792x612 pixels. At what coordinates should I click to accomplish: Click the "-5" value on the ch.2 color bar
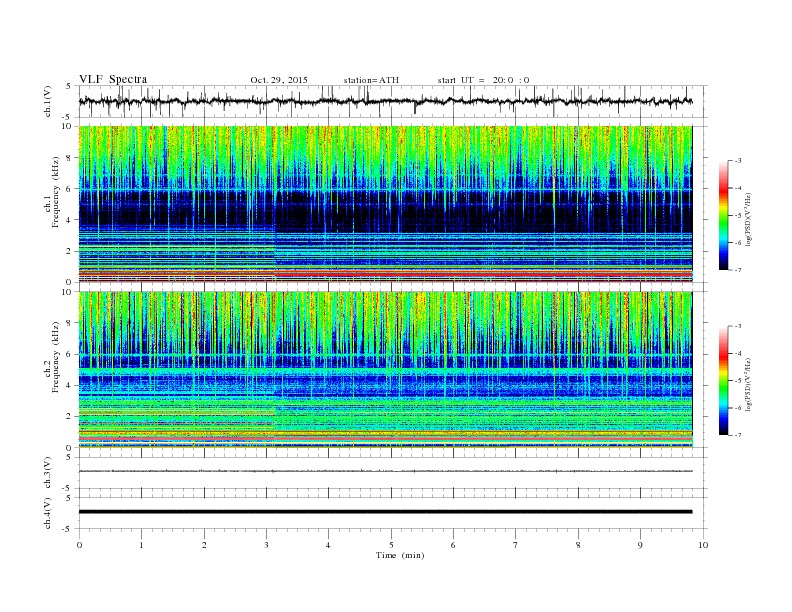(737, 381)
